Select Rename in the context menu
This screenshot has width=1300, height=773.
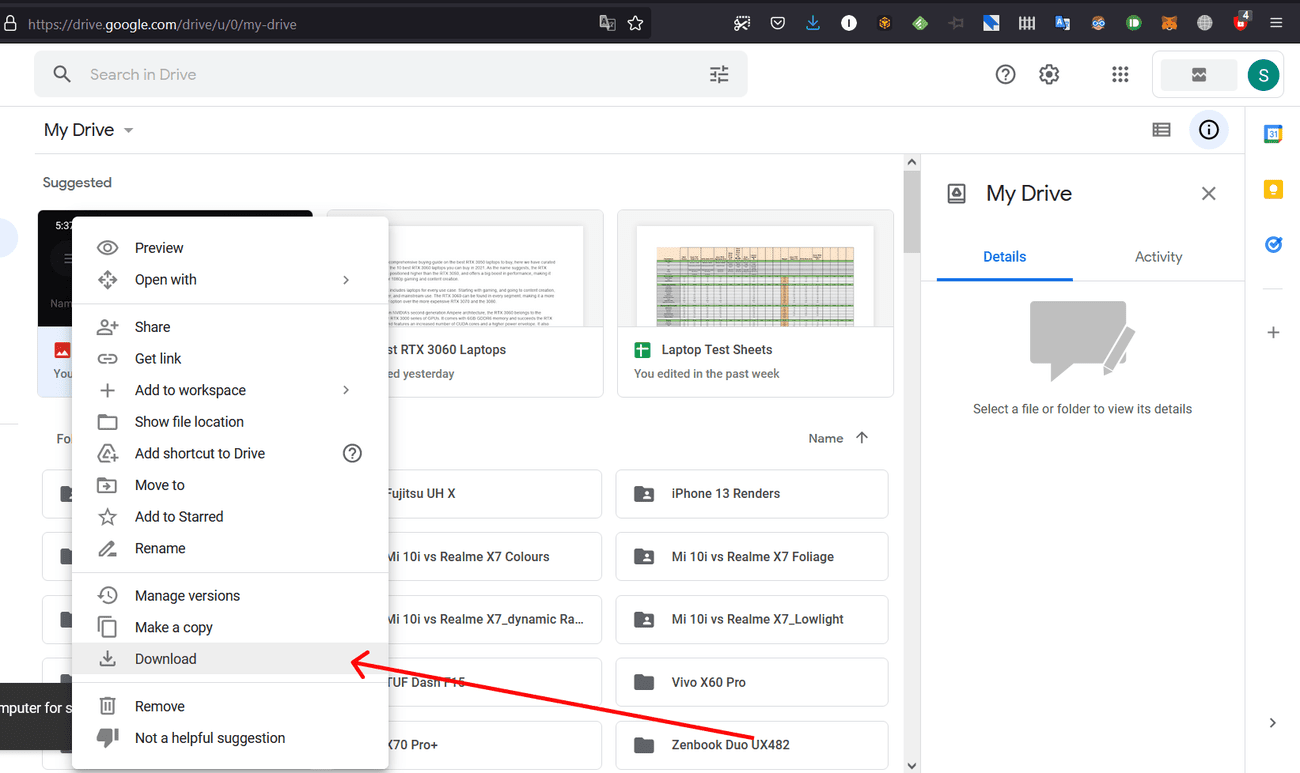[x=160, y=548]
